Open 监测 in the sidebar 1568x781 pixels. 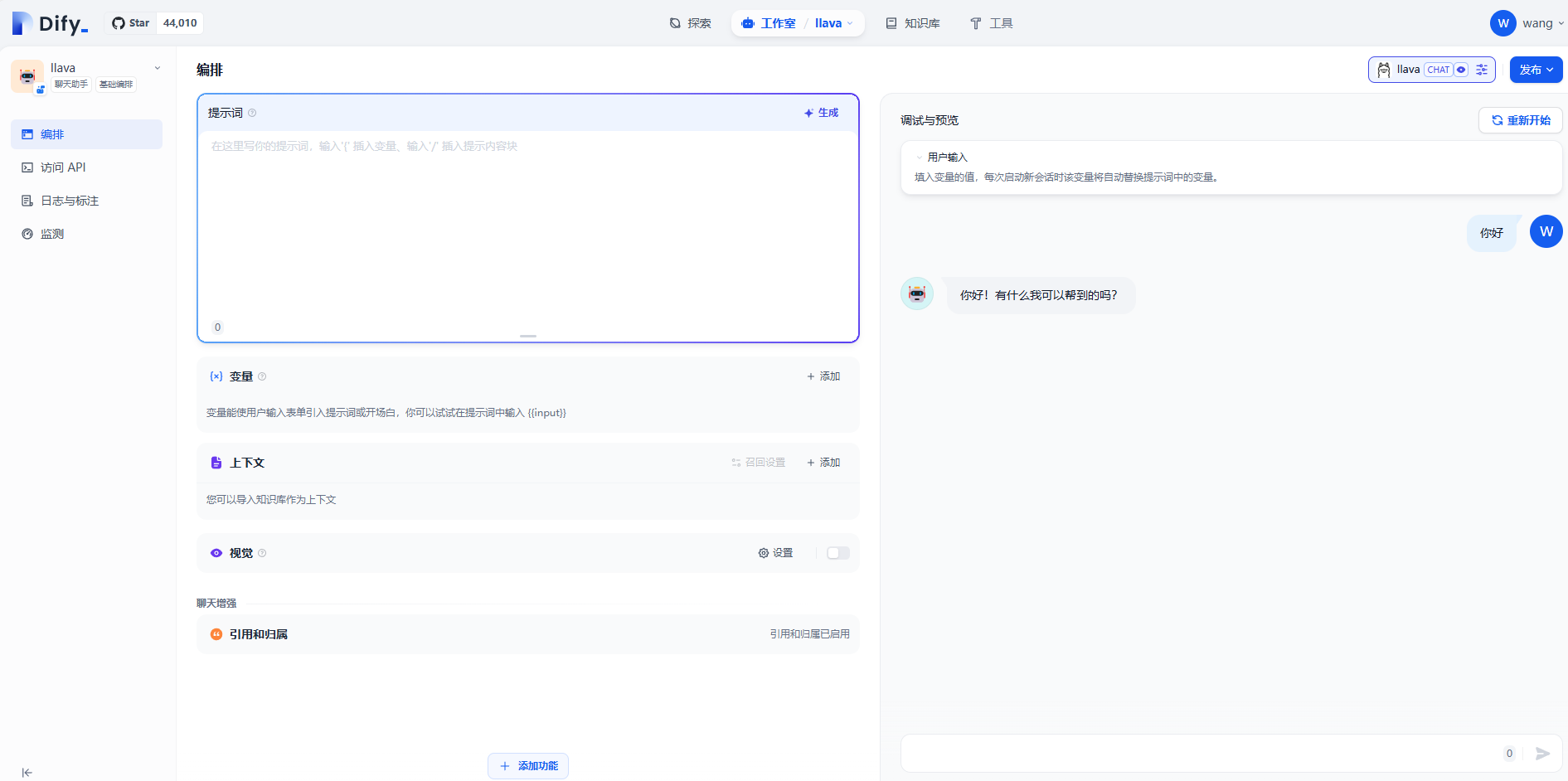tap(86, 234)
